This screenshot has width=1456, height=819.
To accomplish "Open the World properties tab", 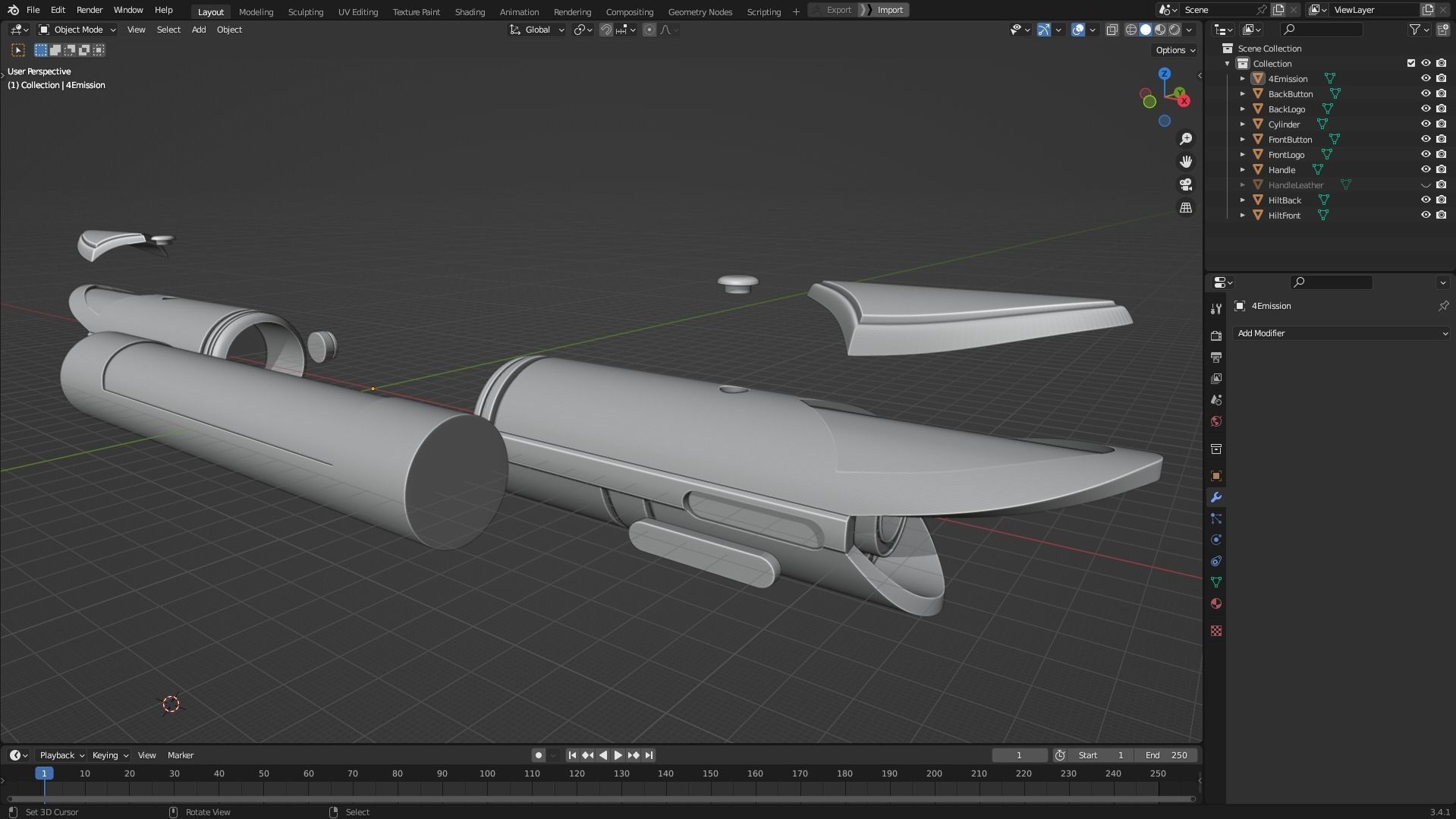I will point(1216,421).
